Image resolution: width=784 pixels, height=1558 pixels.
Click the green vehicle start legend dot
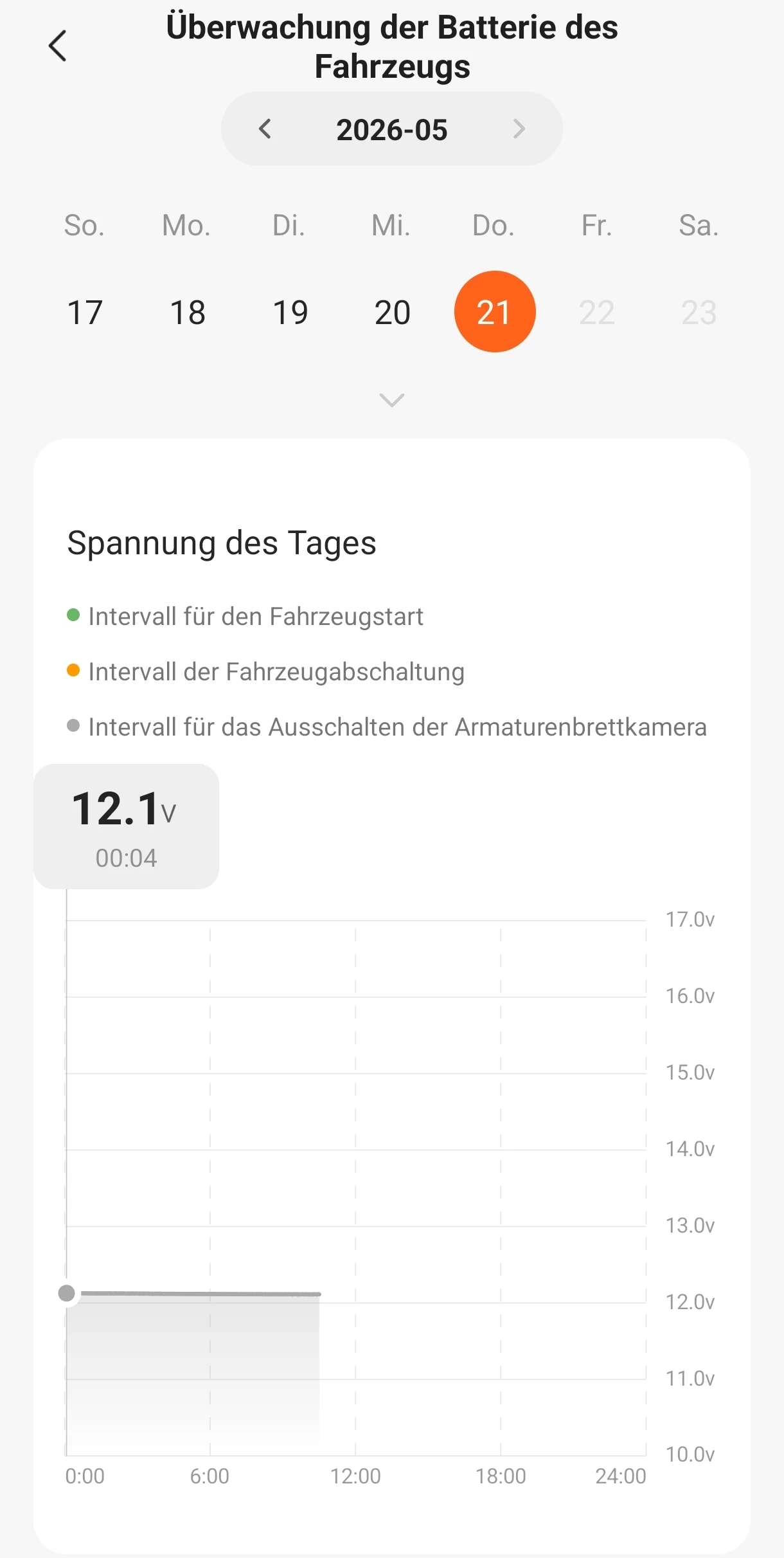click(73, 615)
